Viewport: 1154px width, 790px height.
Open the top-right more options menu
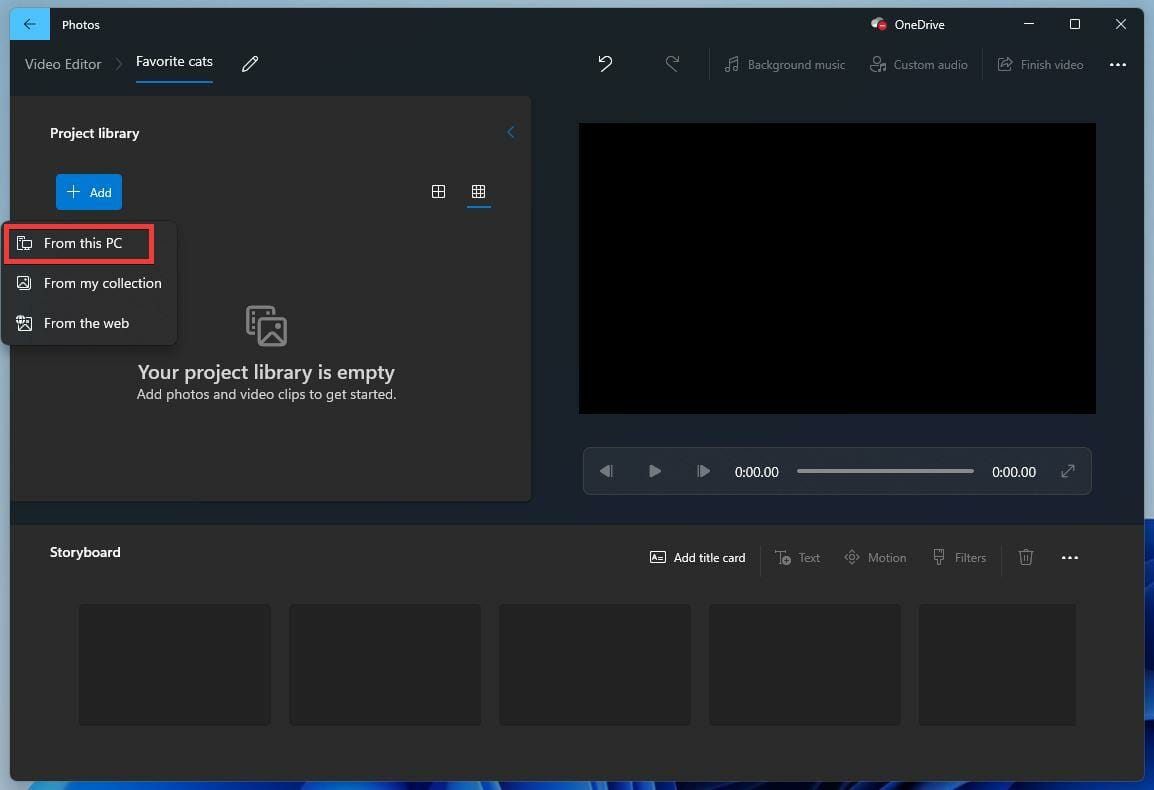pyautogui.click(x=1117, y=64)
